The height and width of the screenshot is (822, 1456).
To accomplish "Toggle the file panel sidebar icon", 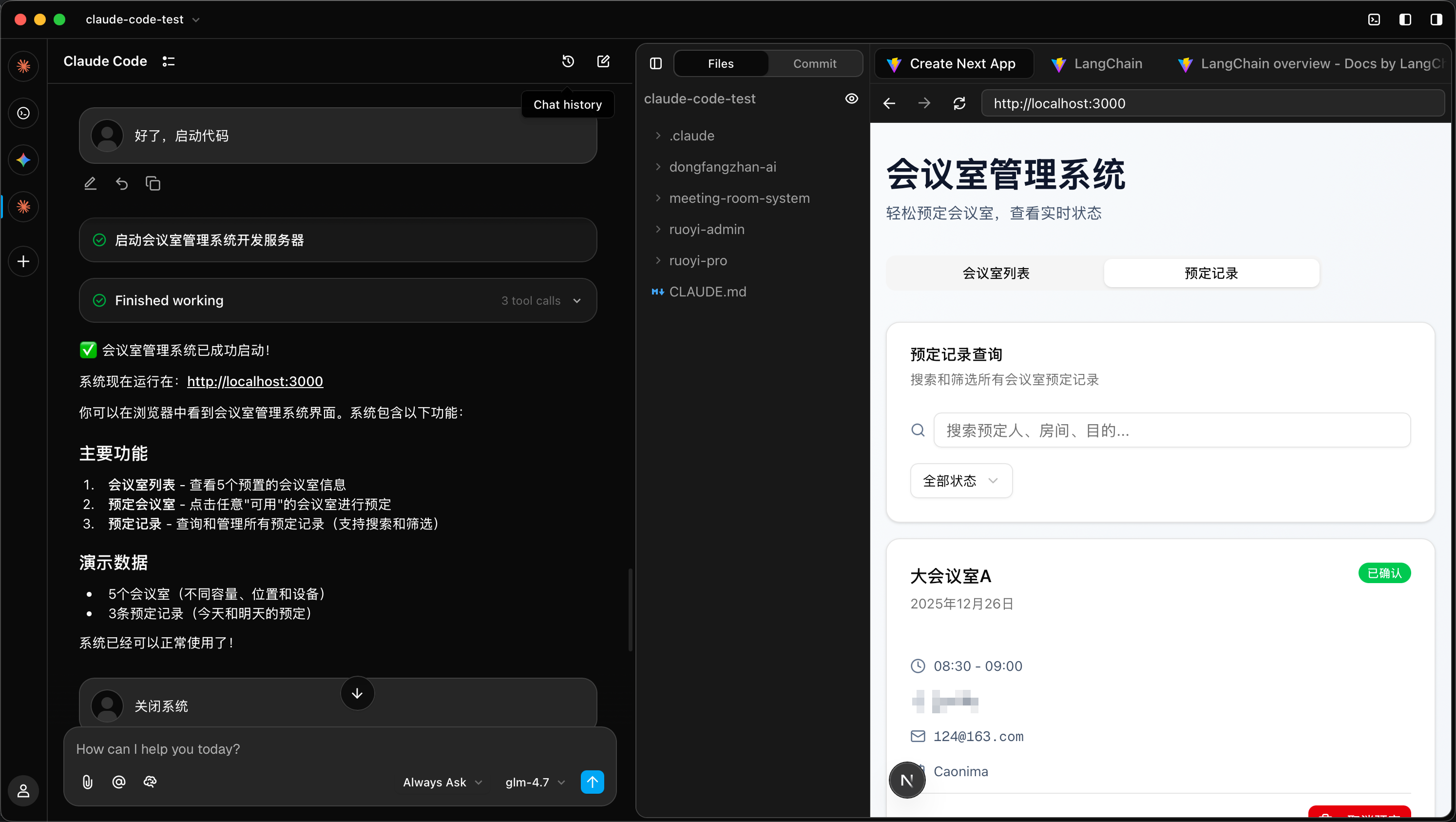I will pyautogui.click(x=656, y=64).
